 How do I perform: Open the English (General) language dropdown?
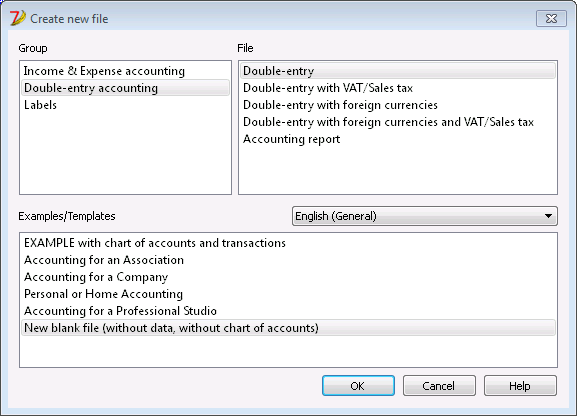tap(425, 216)
